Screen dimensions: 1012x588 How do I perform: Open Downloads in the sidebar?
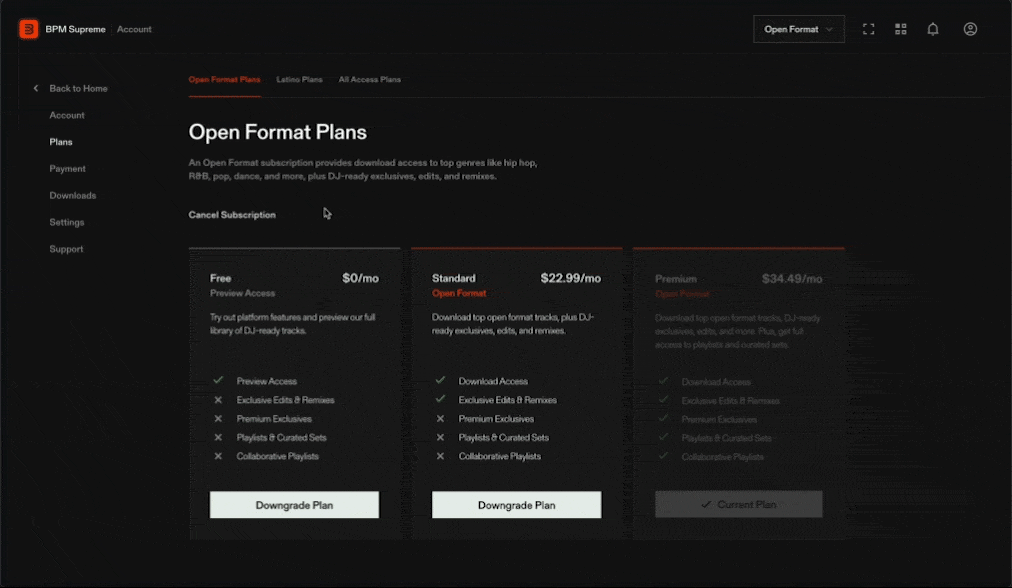(x=72, y=196)
